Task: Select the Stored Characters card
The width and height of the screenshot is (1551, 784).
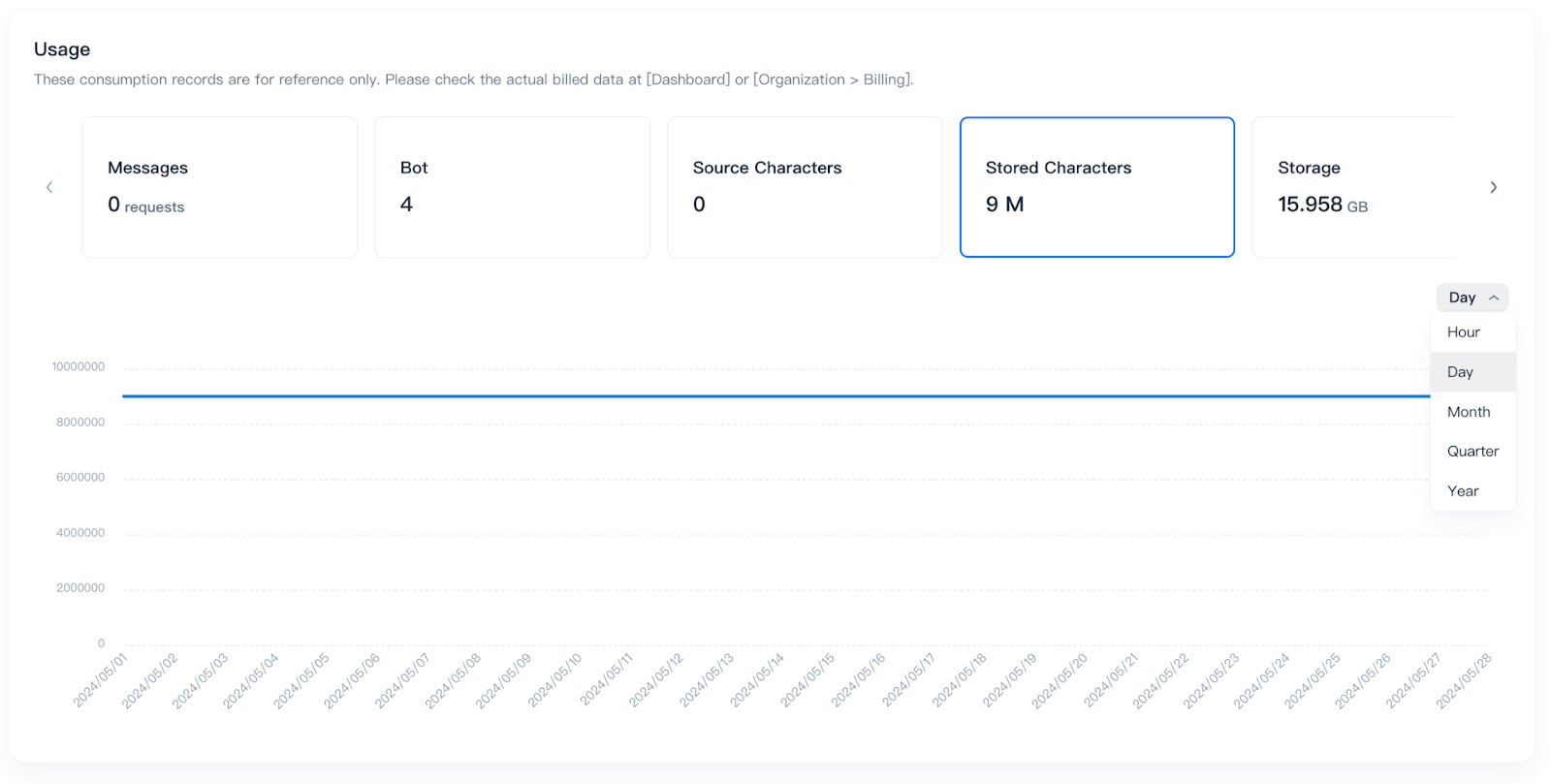Action: pos(1096,187)
